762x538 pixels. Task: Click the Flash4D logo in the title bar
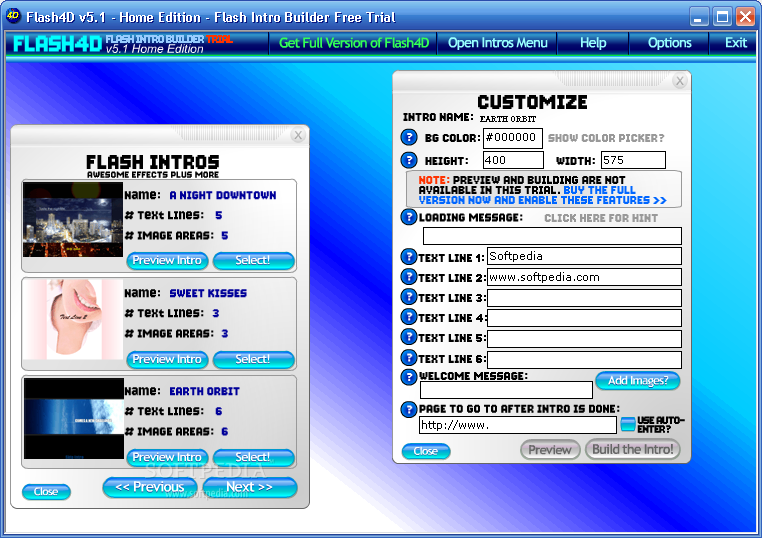[13, 16]
